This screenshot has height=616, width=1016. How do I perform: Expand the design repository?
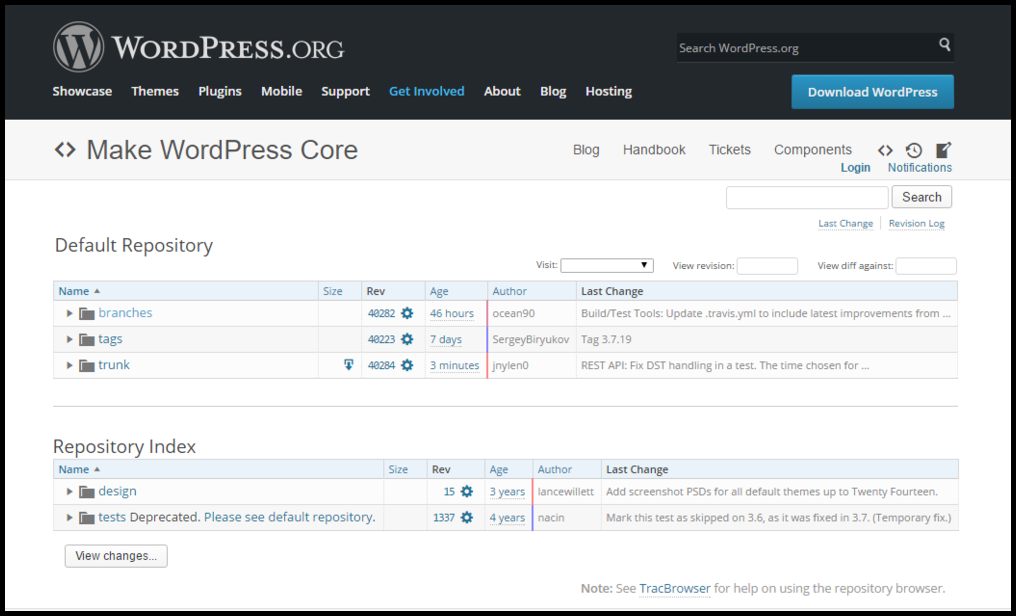click(69, 492)
